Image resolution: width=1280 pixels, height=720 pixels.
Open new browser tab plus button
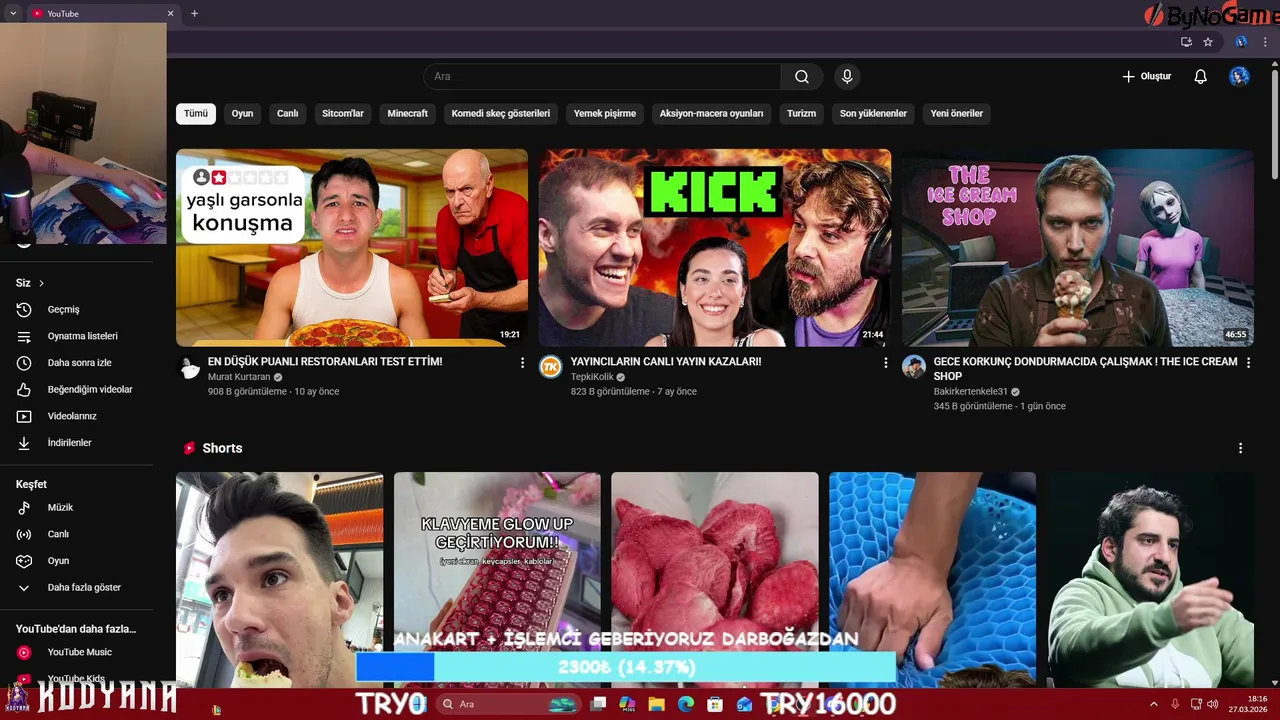(194, 13)
